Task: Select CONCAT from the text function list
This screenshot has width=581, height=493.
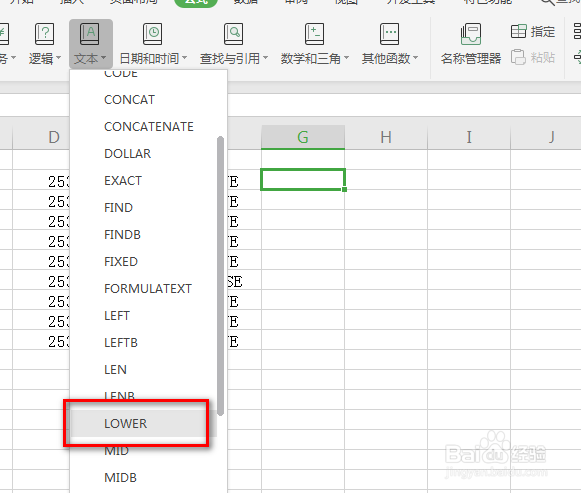Action: 129,100
